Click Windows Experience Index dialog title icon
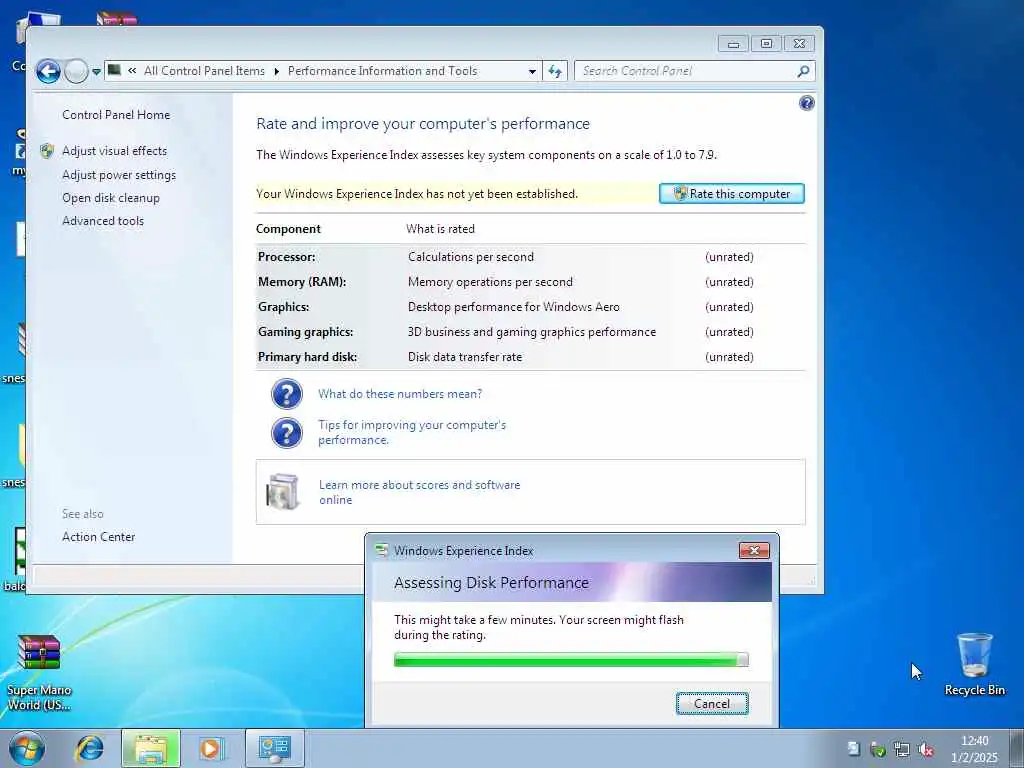The width and height of the screenshot is (1024, 768). [381, 551]
